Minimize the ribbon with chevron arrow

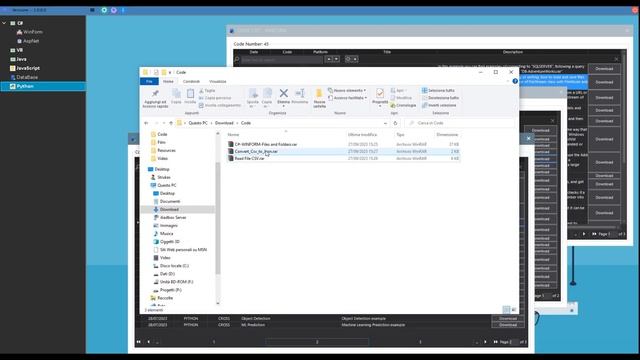(x=508, y=81)
